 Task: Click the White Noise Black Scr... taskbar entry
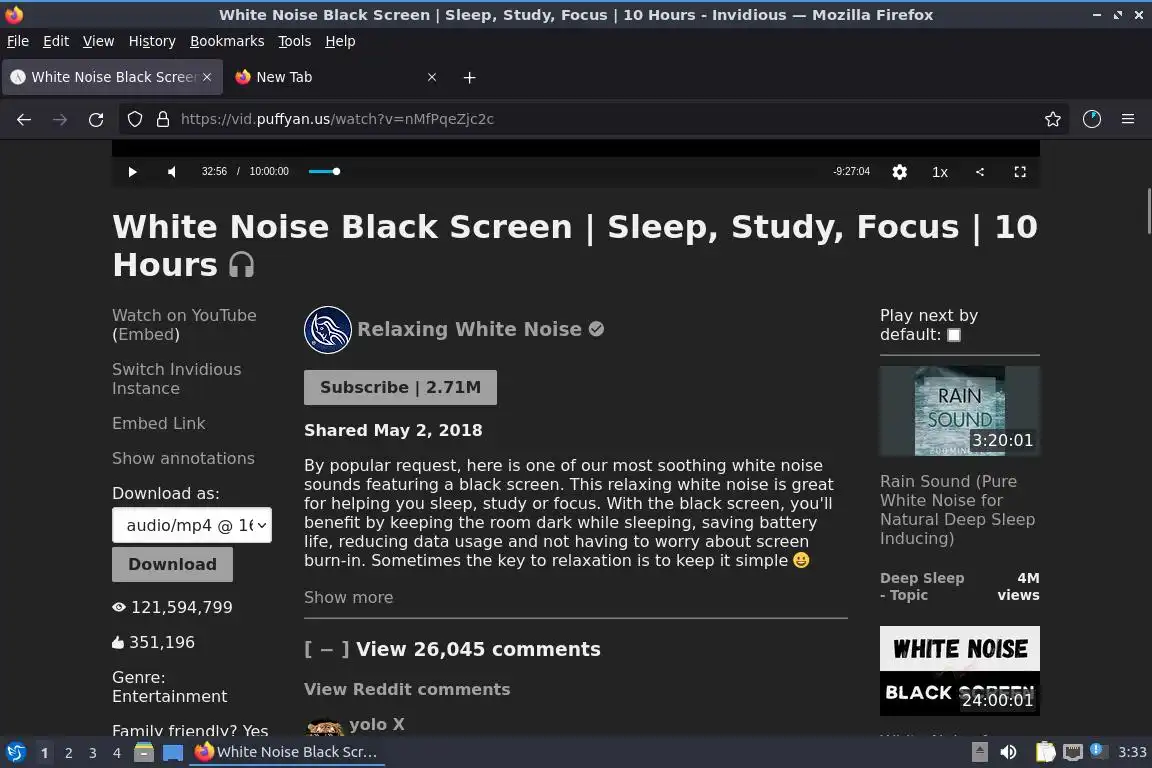coord(287,752)
